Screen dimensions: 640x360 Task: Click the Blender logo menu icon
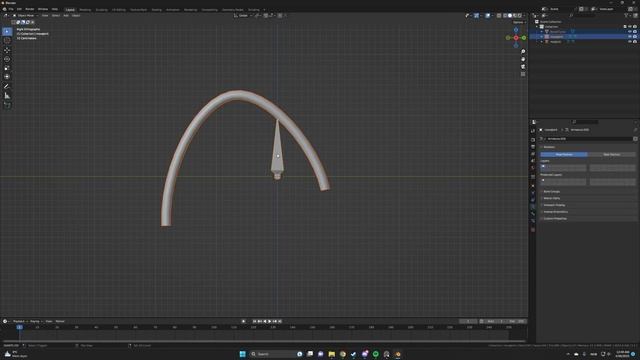pyautogui.click(x=4, y=9)
